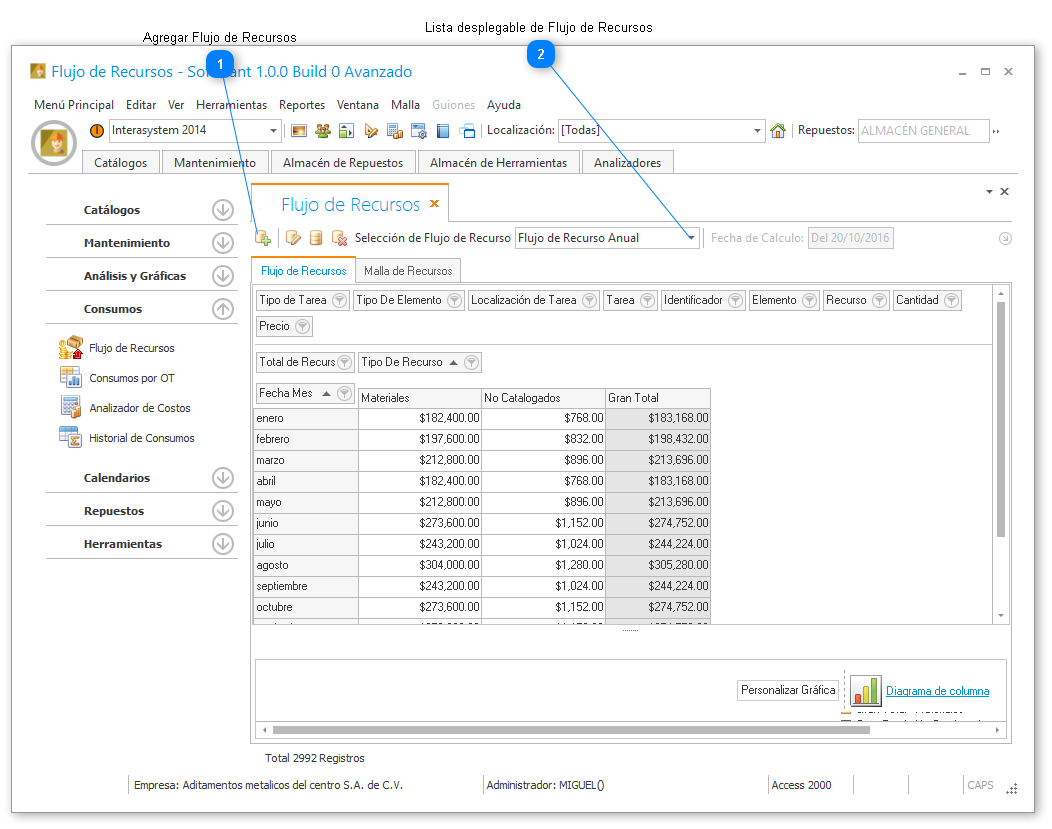
Task: Click the column chart diagram icon
Action: (x=866, y=691)
